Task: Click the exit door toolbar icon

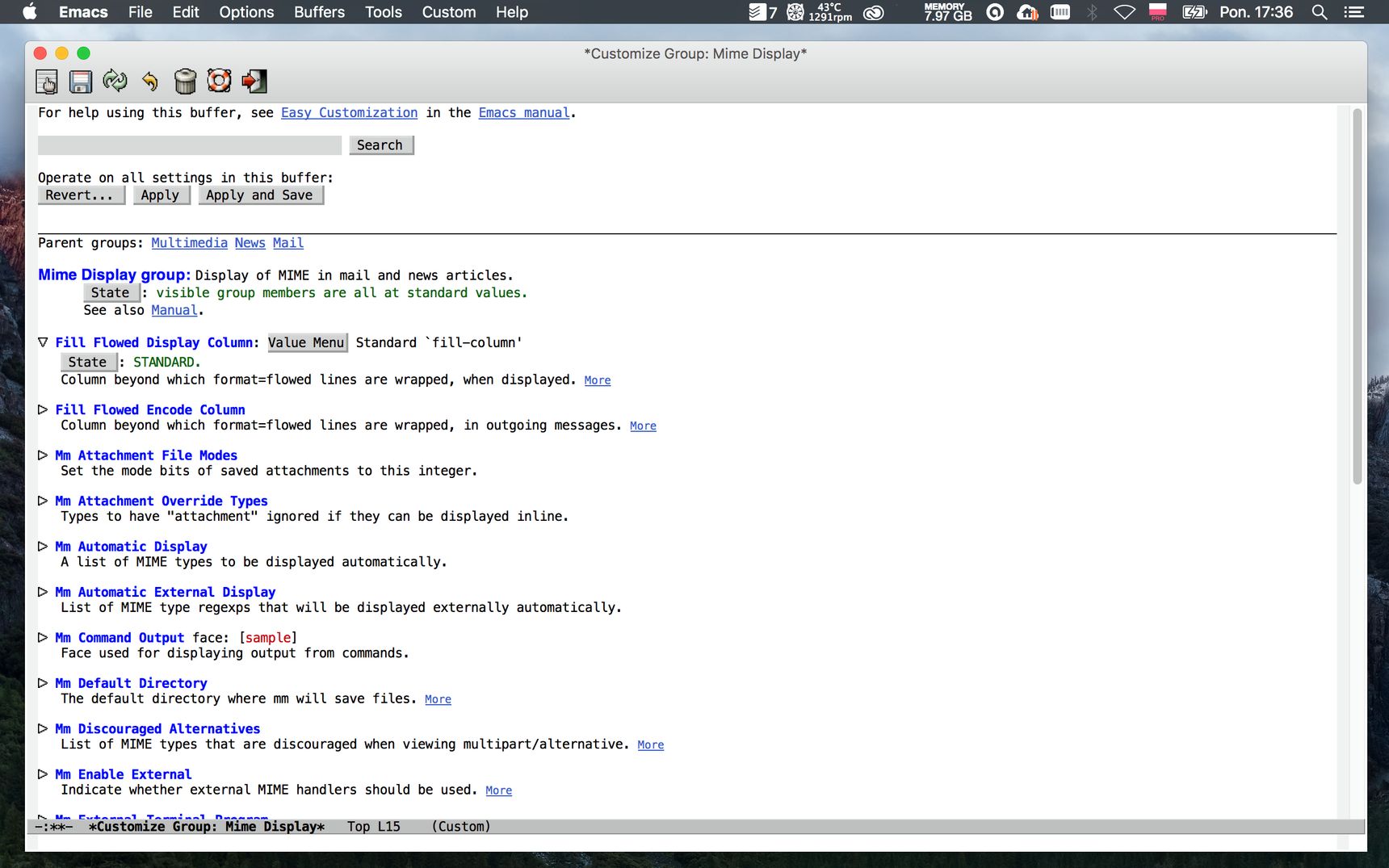Action: [x=254, y=81]
